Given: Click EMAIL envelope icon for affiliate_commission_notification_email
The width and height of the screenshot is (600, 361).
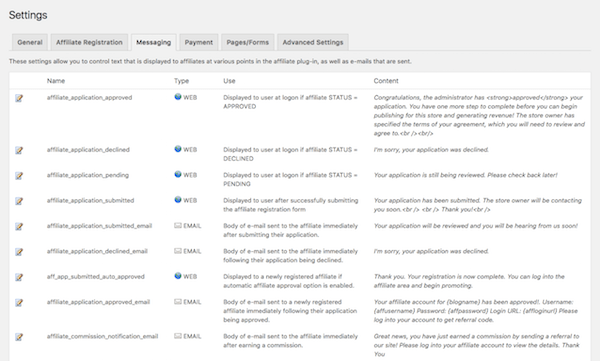Looking at the screenshot, I should click(178, 336).
